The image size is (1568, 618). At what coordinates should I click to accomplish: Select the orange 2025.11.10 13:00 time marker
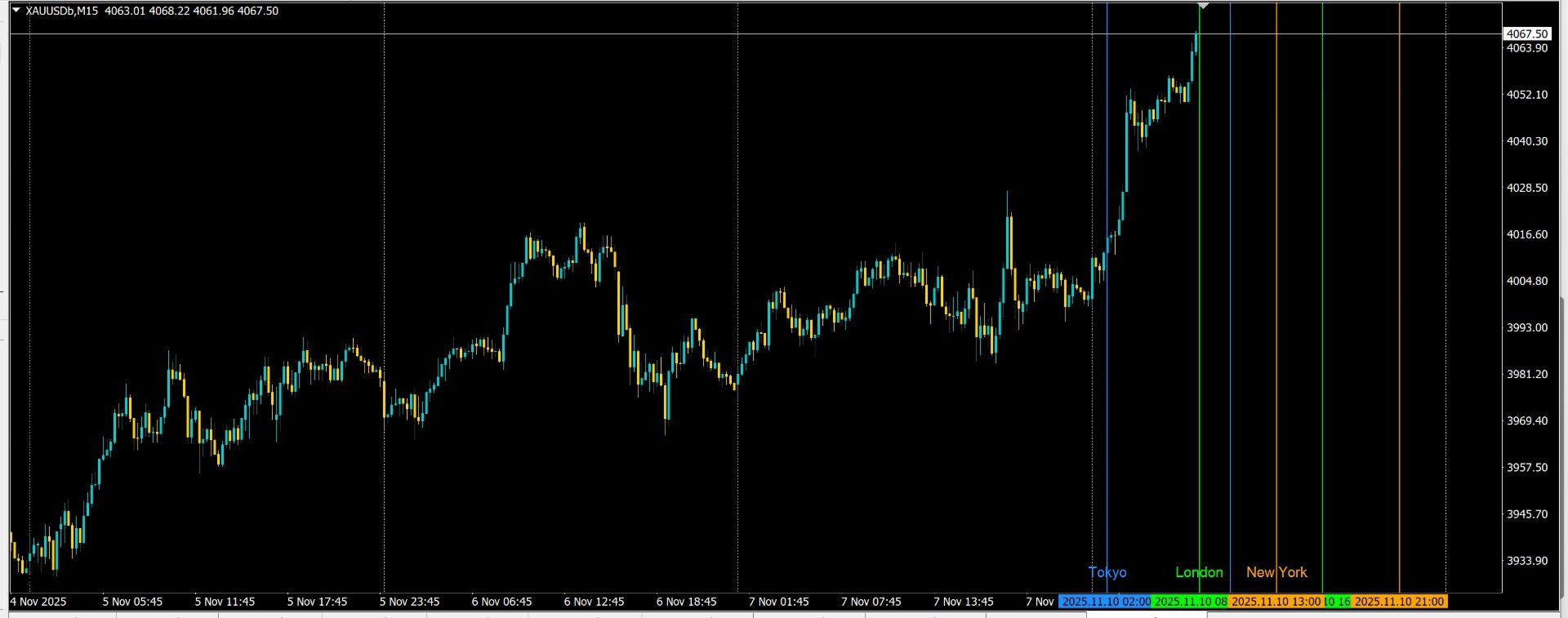(x=1276, y=602)
